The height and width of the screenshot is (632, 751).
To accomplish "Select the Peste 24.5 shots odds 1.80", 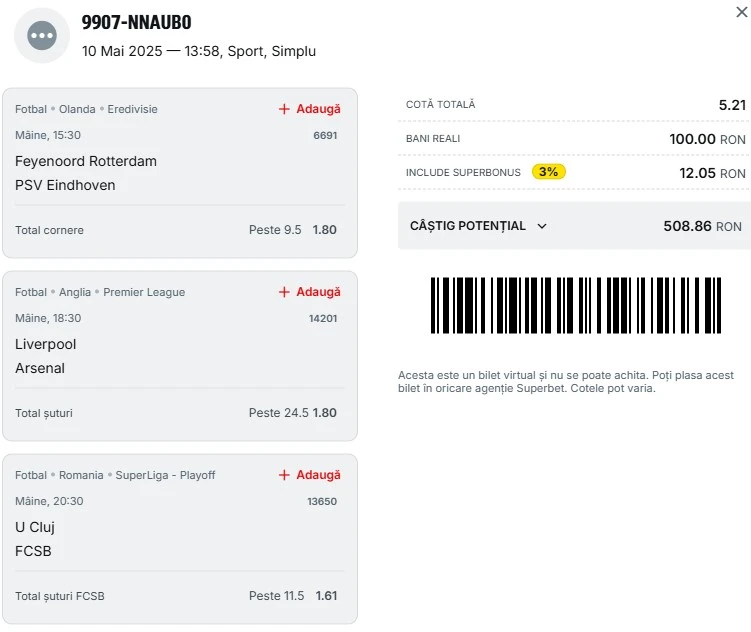I will click(292, 413).
